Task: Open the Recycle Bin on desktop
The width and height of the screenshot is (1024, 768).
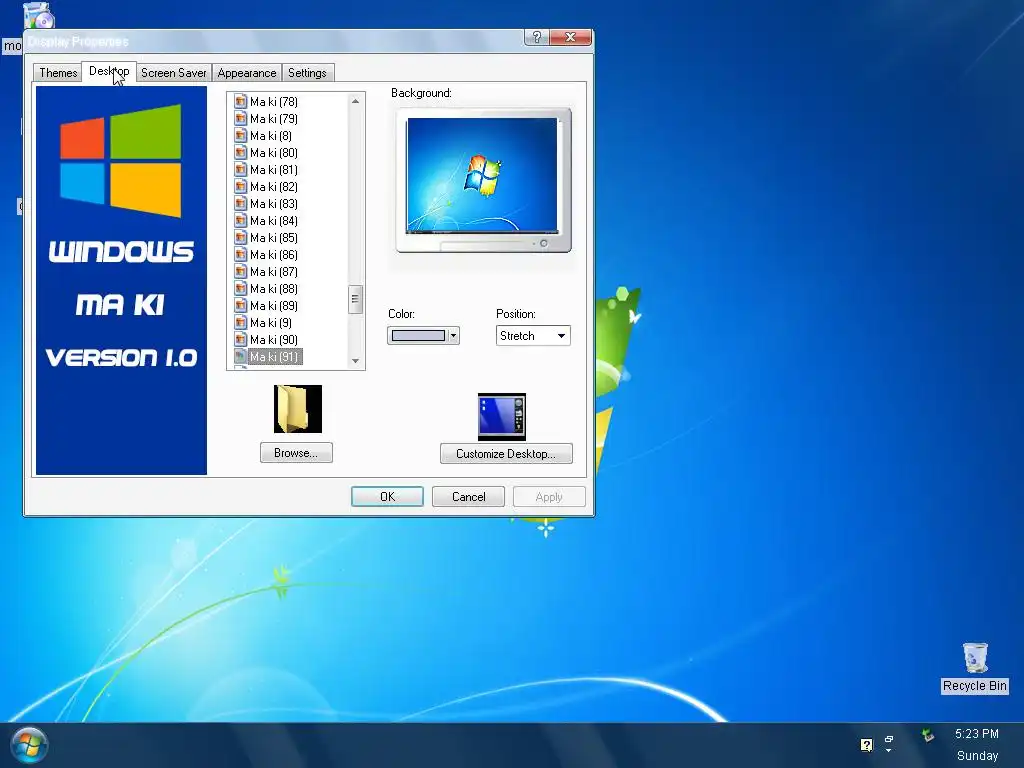Action: [974, 667]
